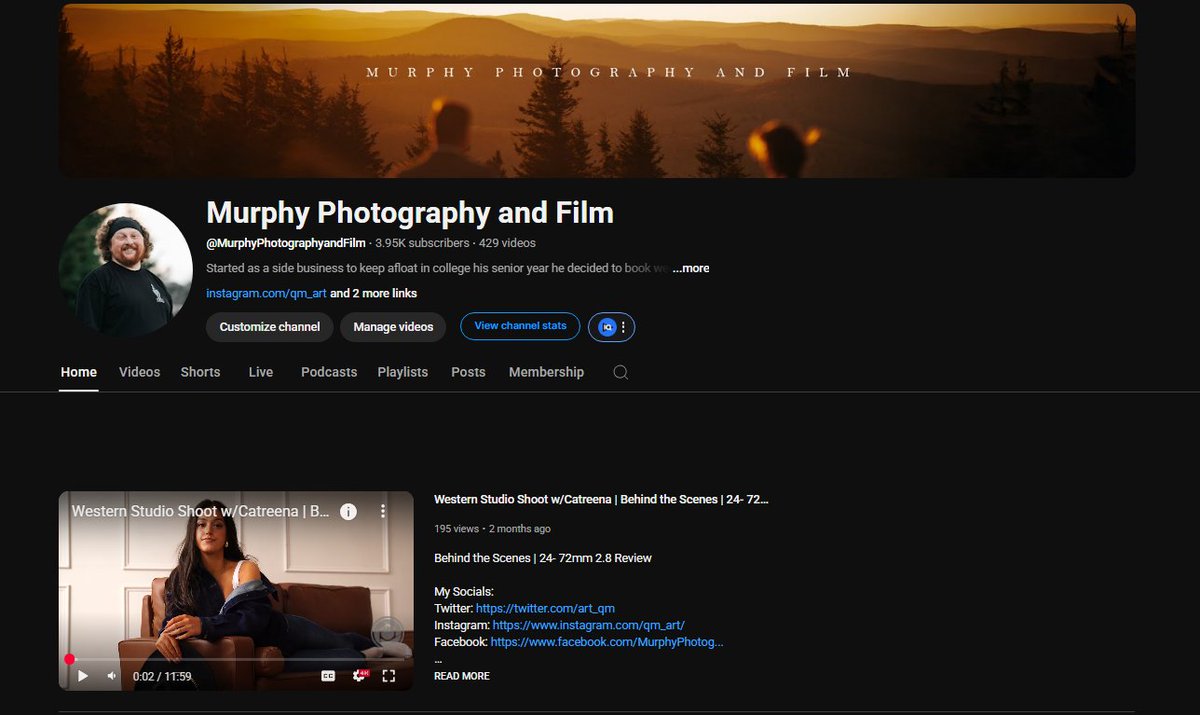
Task: Click the 'Murphy Photography and Film' channel name
Action: (410, 213)
